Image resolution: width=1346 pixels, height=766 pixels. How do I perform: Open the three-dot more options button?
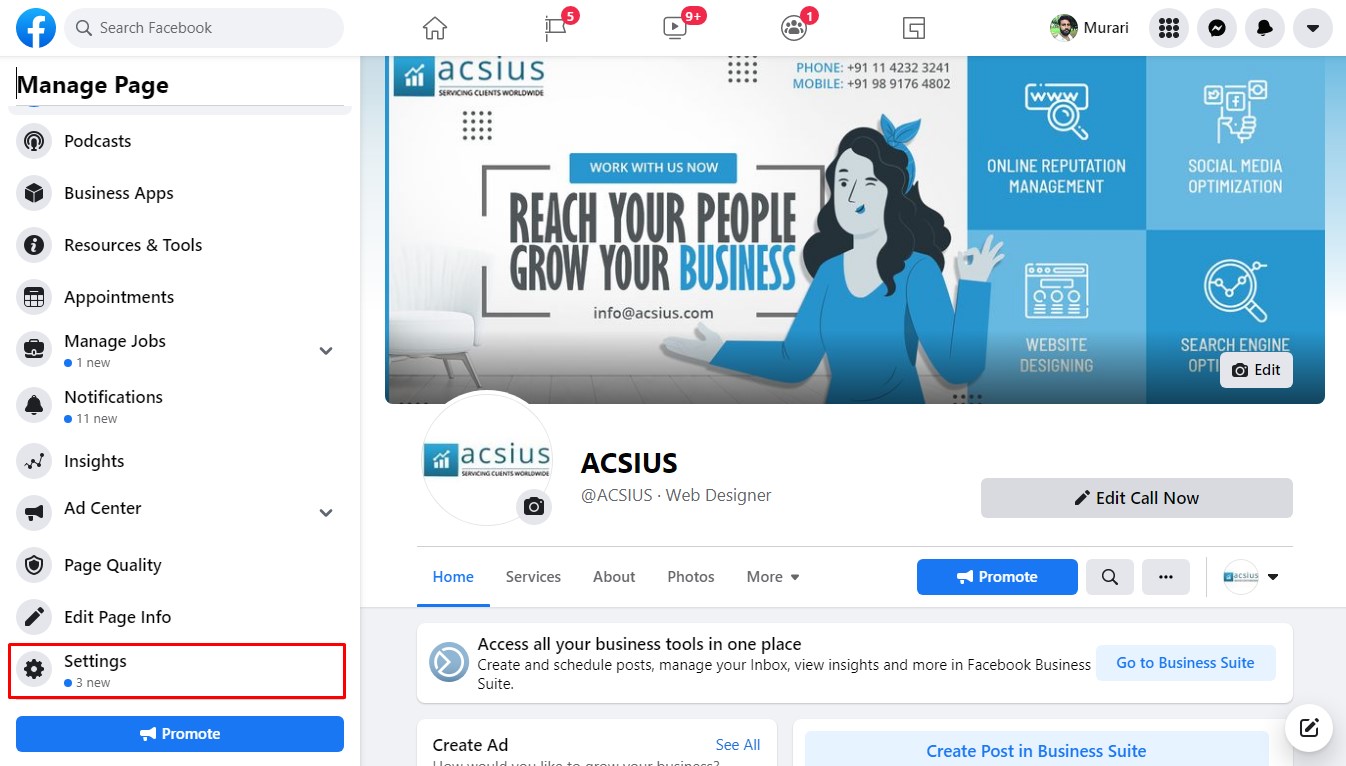point(1166,577)
